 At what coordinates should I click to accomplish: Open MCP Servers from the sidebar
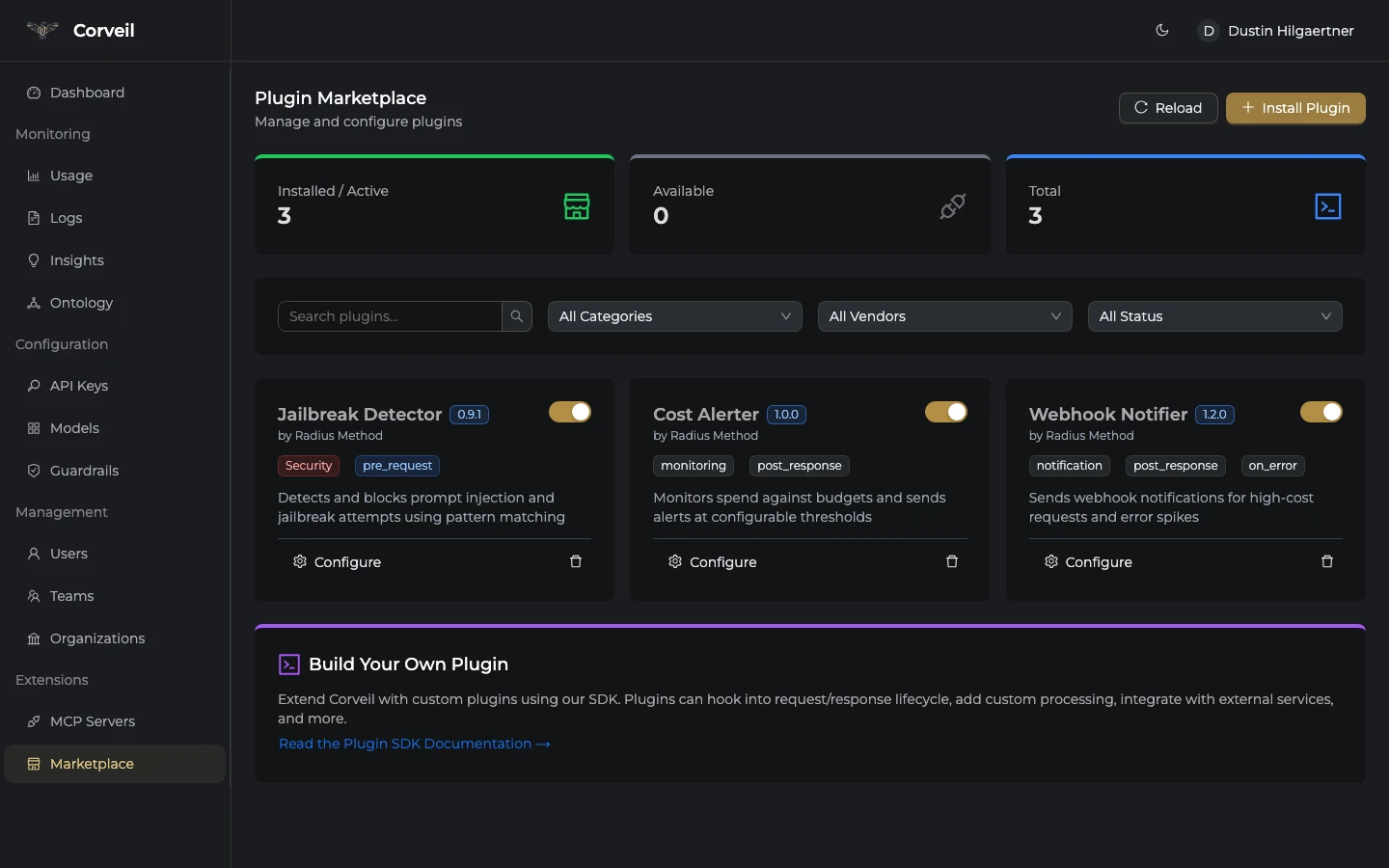coord(92,721)
